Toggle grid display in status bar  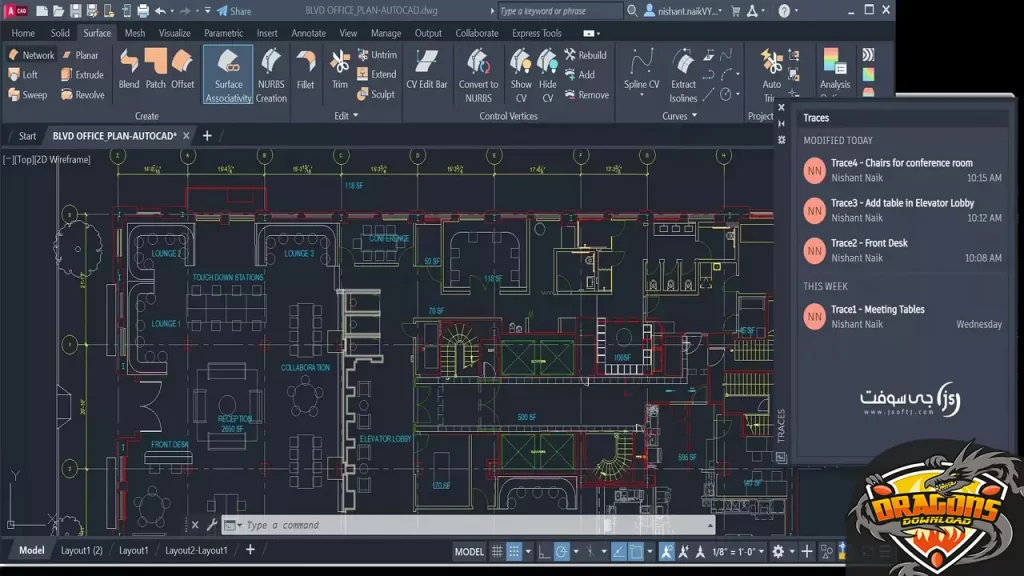tap(497, 551)
